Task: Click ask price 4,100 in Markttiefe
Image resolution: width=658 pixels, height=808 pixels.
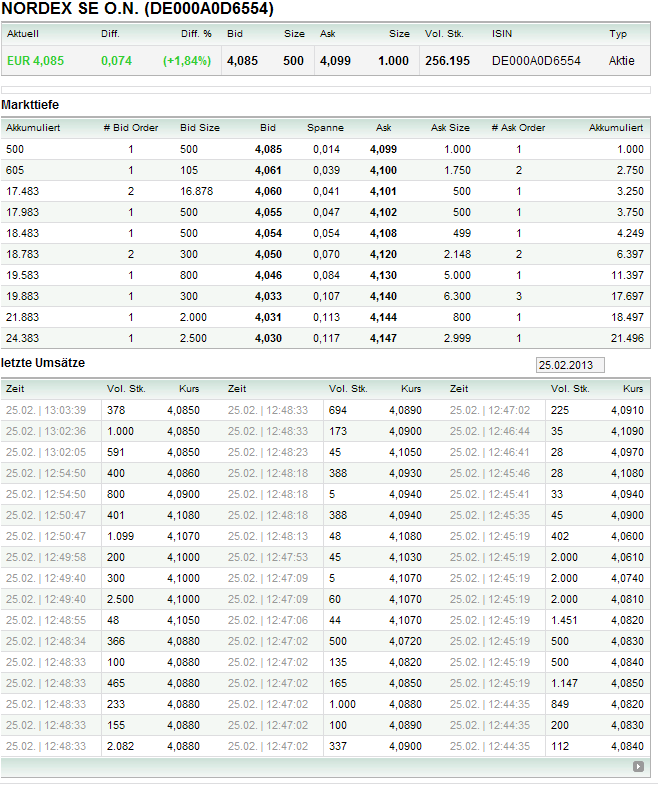Action: pos(383,170)
